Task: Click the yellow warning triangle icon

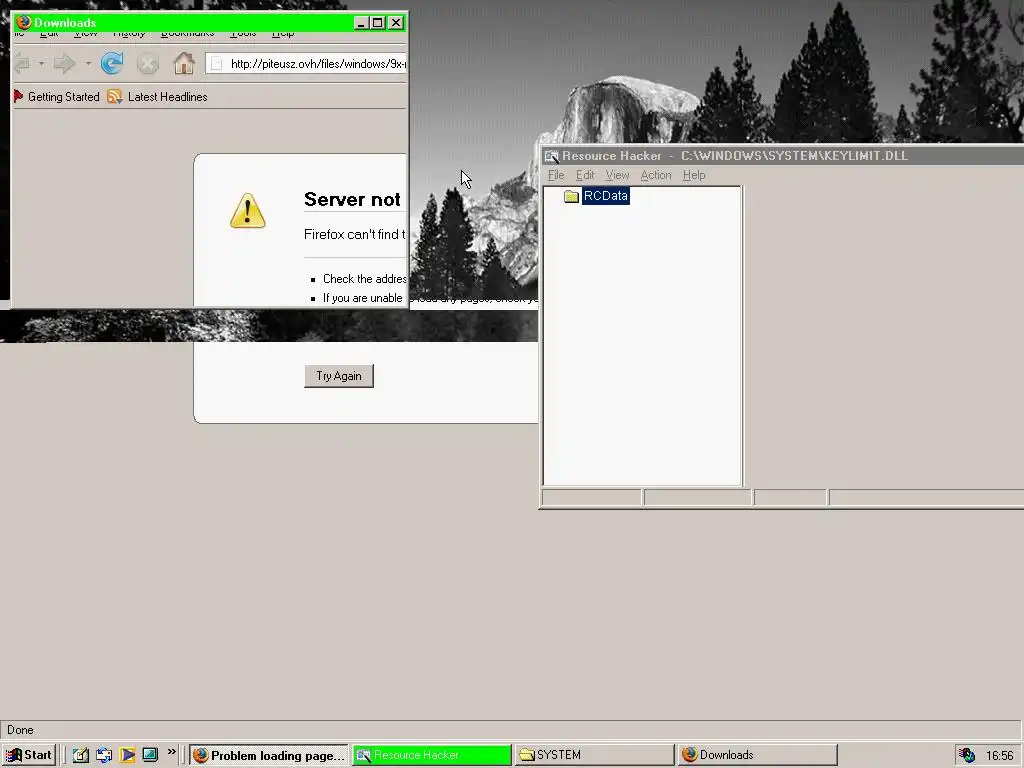Action: tap(248, 210)
